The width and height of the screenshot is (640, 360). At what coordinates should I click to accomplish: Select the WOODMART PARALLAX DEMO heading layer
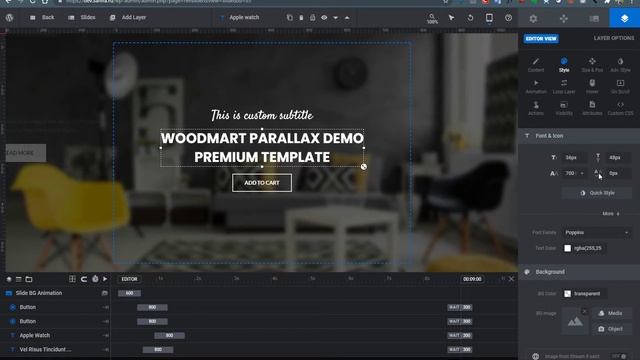[x=262, y=148]
